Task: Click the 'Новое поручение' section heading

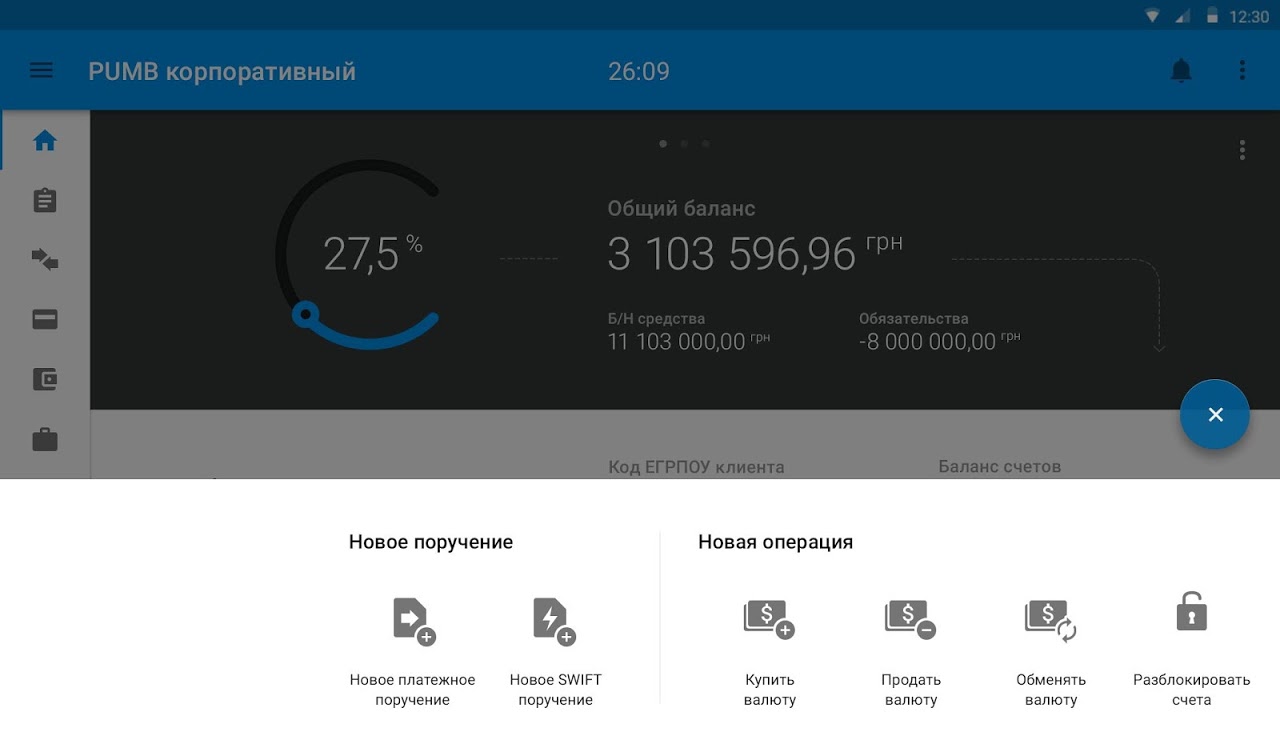Action: (x=431, y=542)
